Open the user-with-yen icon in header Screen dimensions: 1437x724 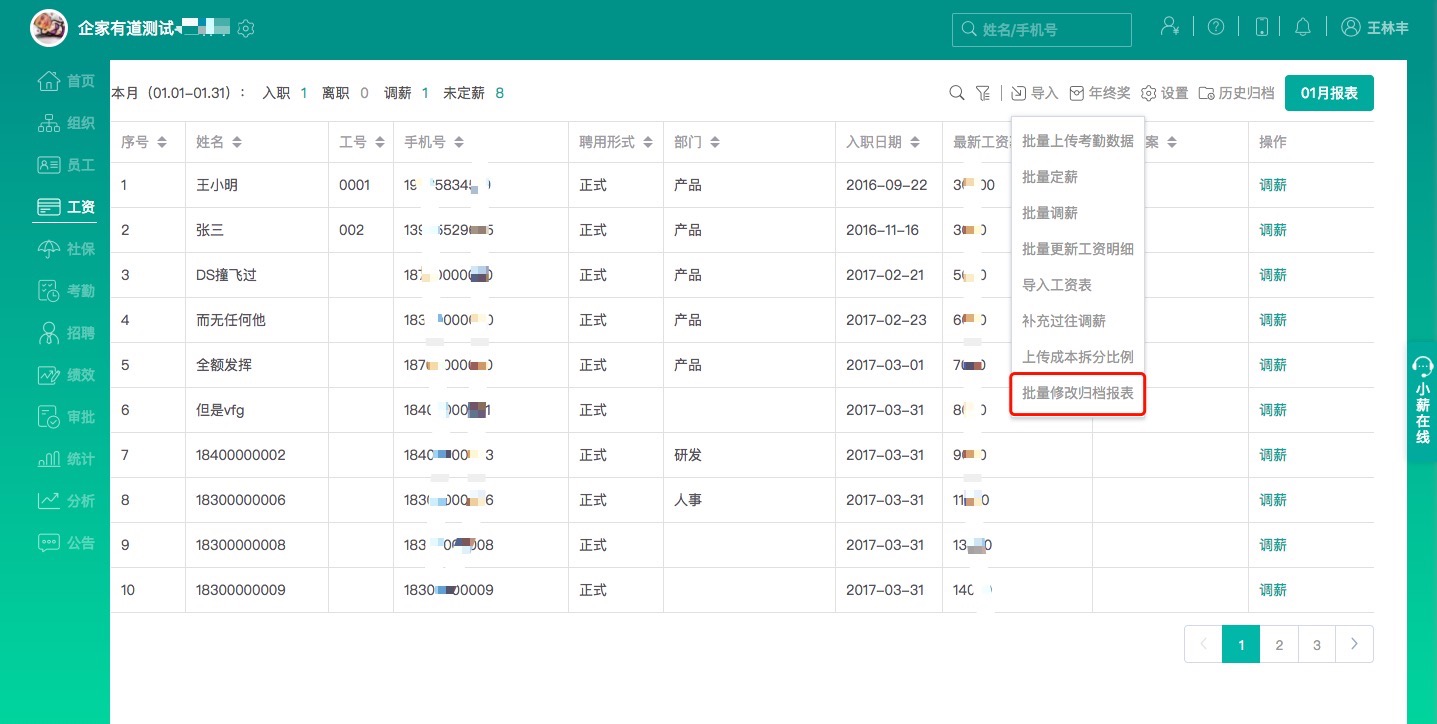(x=1169, y=27)
